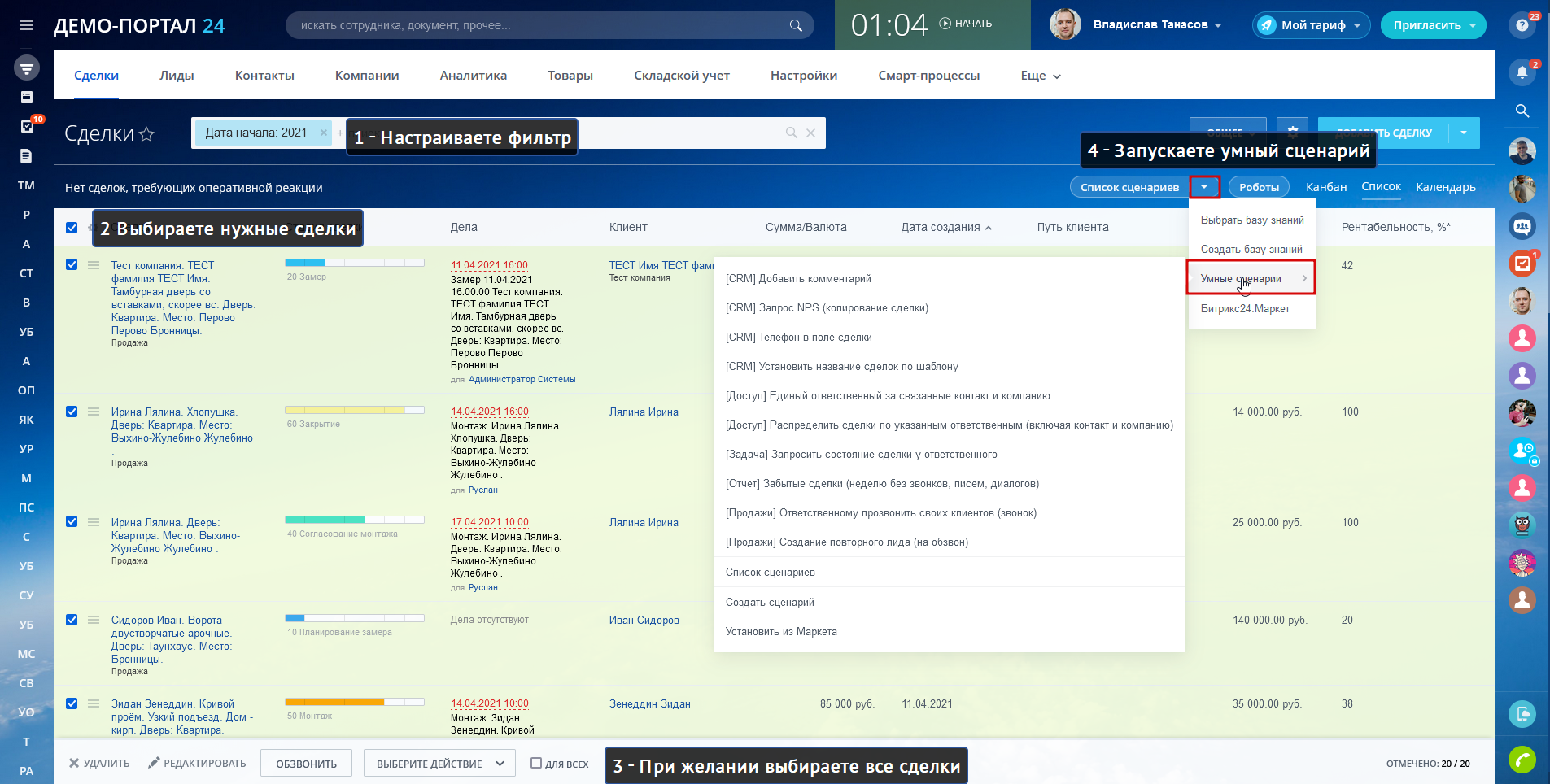The width and height of the screenshot is (1550, 784).
Task: Click the play icon beside 'НАЧАТЬ'
Action: tap(945, 23)
